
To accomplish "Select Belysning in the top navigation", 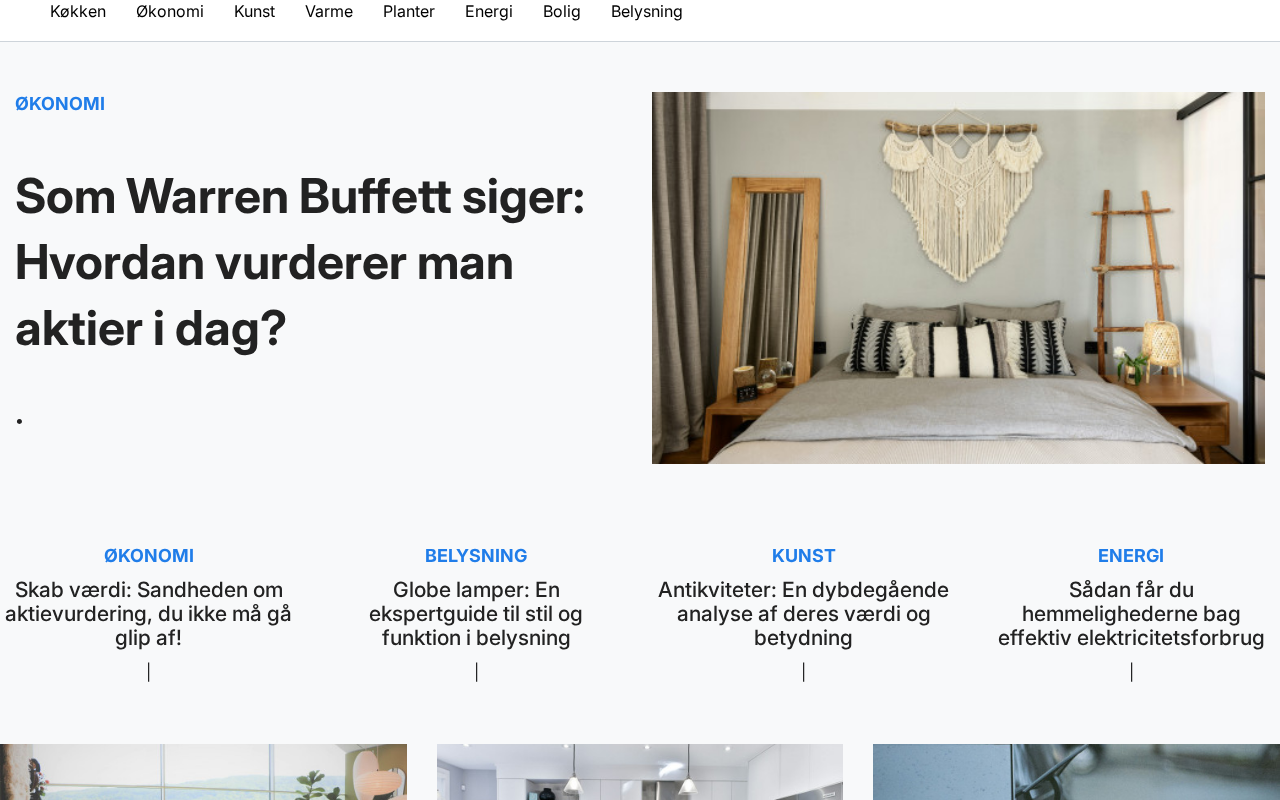I will click(647, 12).
